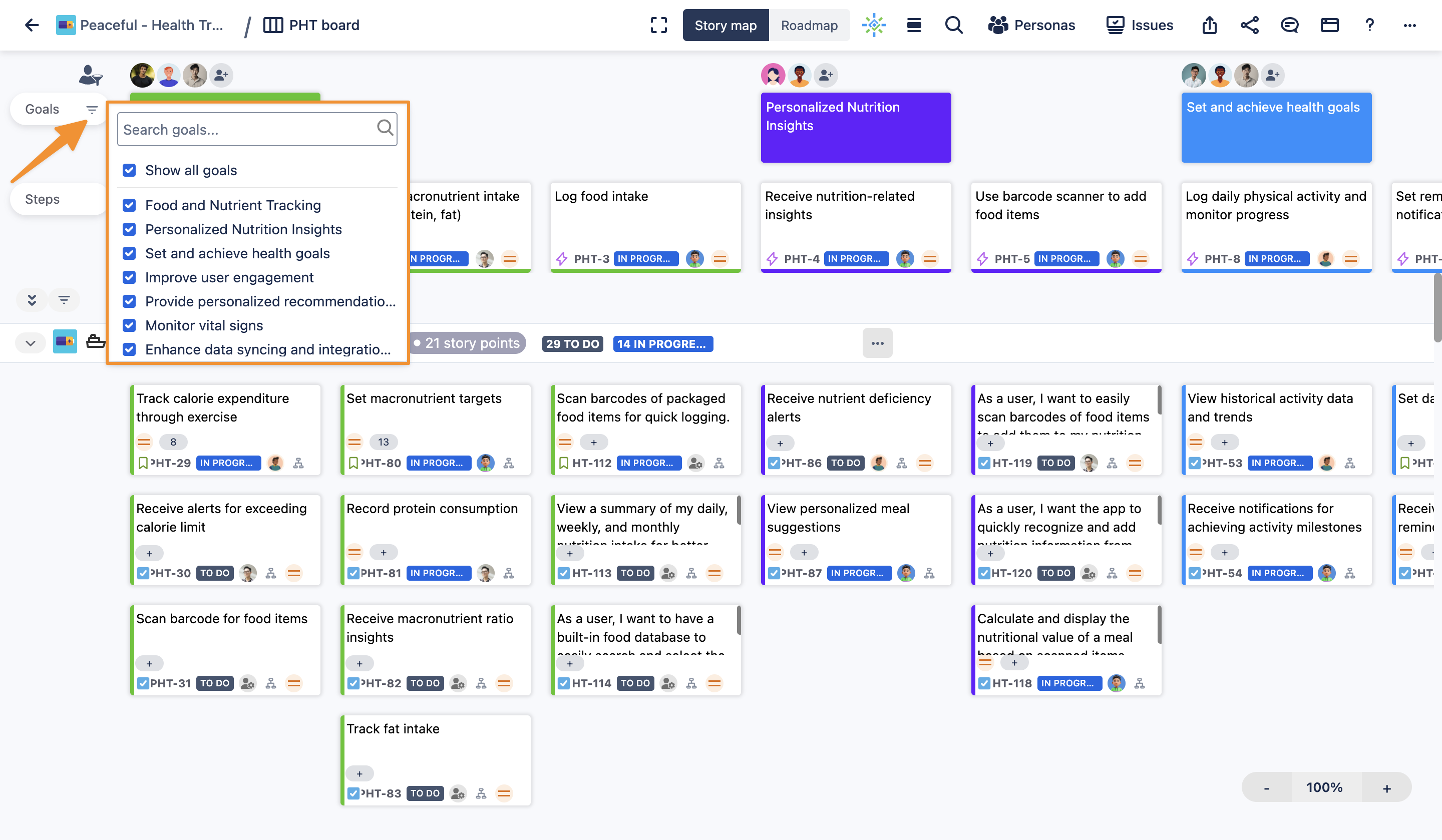
Task: Uncheck Improve user engagement goal
Action: (x=129, y=277)
